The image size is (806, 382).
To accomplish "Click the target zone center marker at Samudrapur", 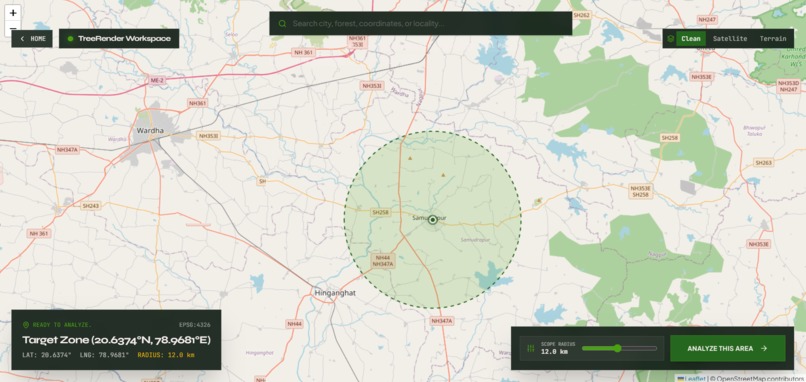I will (x=433, y=220).
